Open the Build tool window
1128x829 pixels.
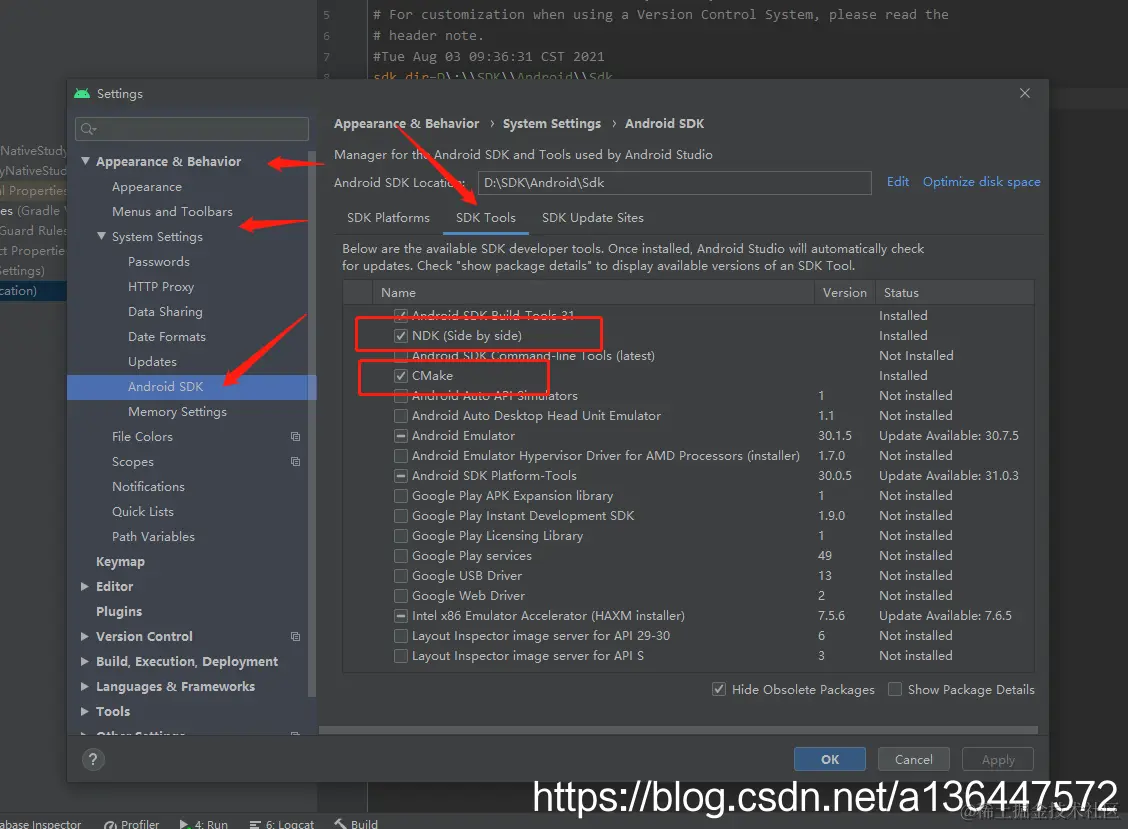(x=356, y=824)
